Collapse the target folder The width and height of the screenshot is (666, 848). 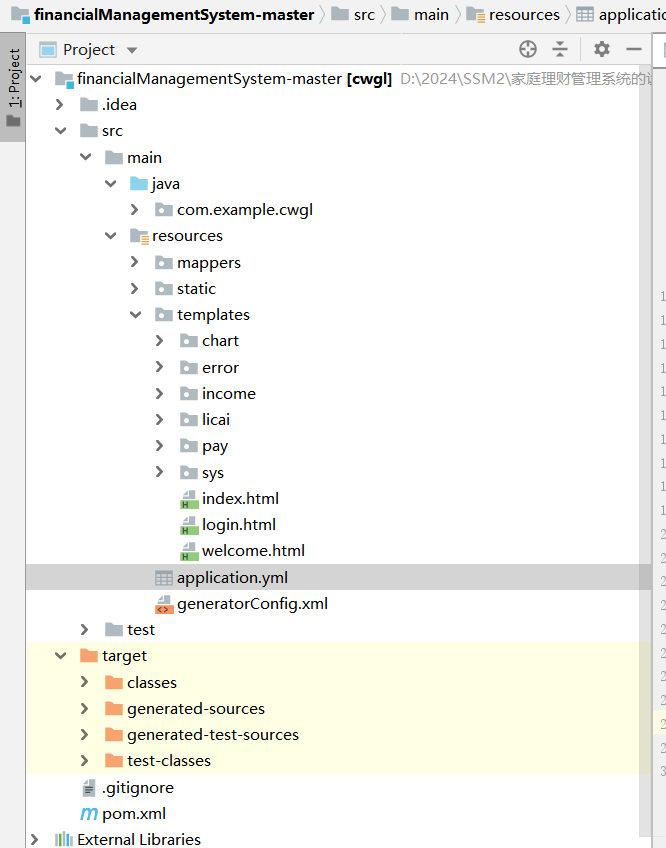pyautogui.click(x=60, y=656)
